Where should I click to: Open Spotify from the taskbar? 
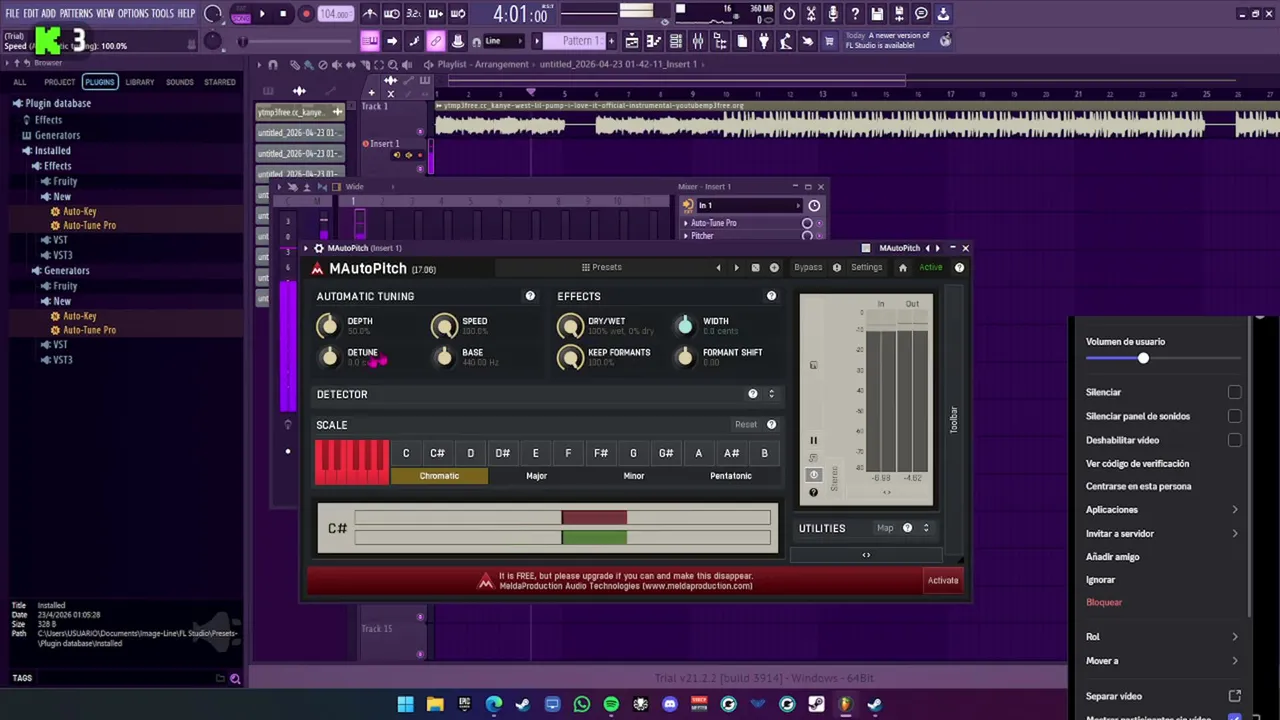[x=611, y=704]
